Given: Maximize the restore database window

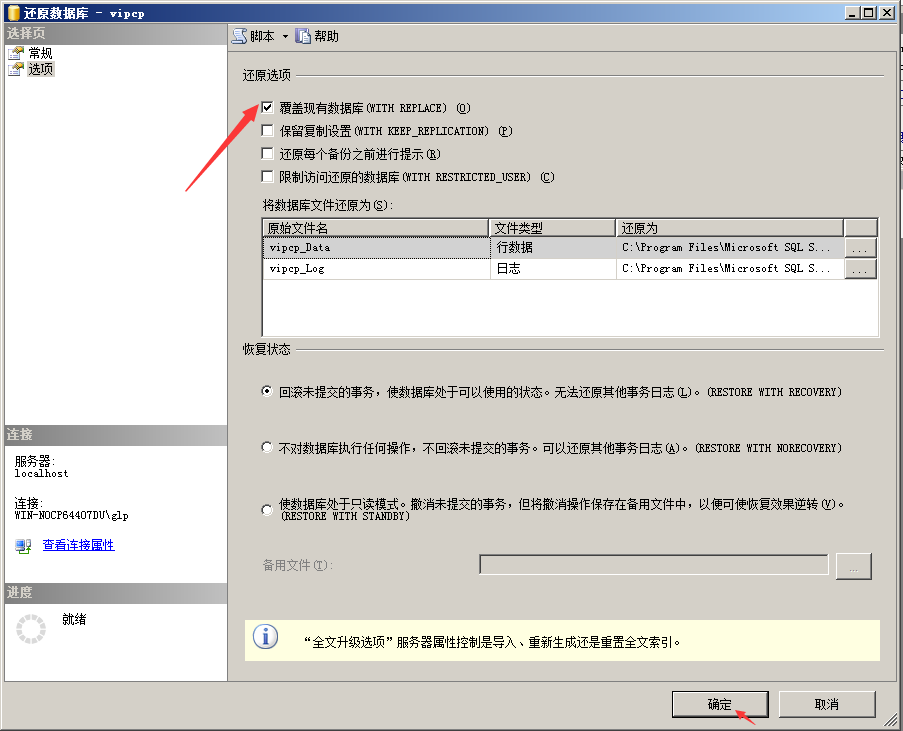Looking at the screenshot, I should click(x=870, y=13).
